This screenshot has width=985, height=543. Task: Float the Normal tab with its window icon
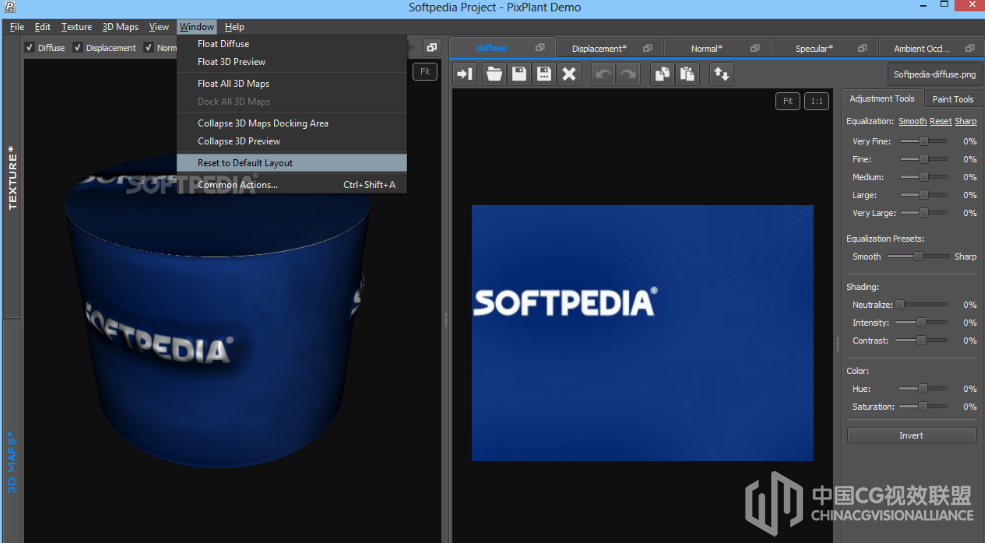[755, 48]
